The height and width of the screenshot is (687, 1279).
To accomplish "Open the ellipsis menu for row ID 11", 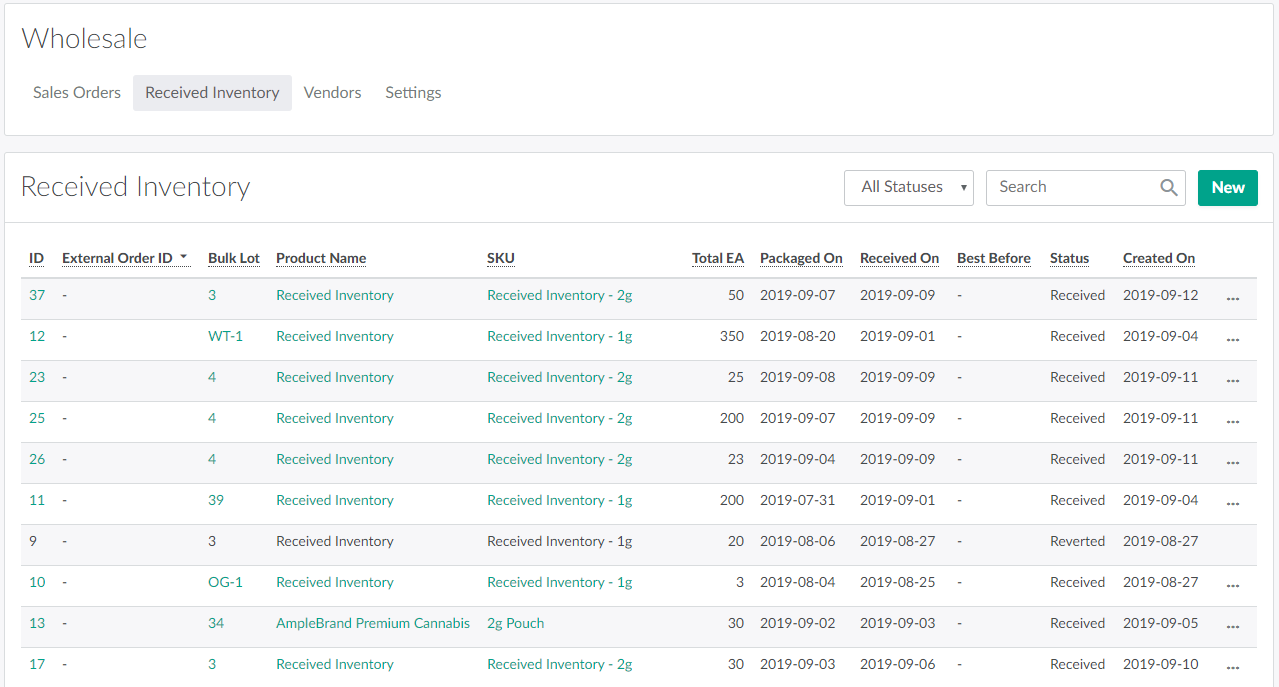I will coord(1232,502).
